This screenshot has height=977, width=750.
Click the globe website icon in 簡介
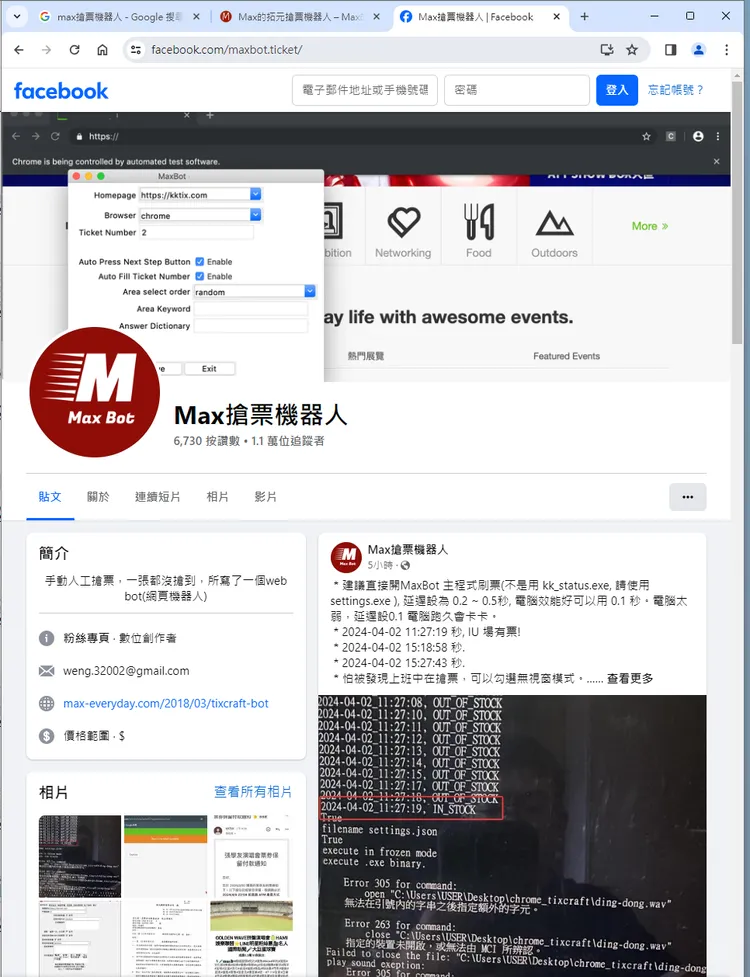[x=47, y=703]
